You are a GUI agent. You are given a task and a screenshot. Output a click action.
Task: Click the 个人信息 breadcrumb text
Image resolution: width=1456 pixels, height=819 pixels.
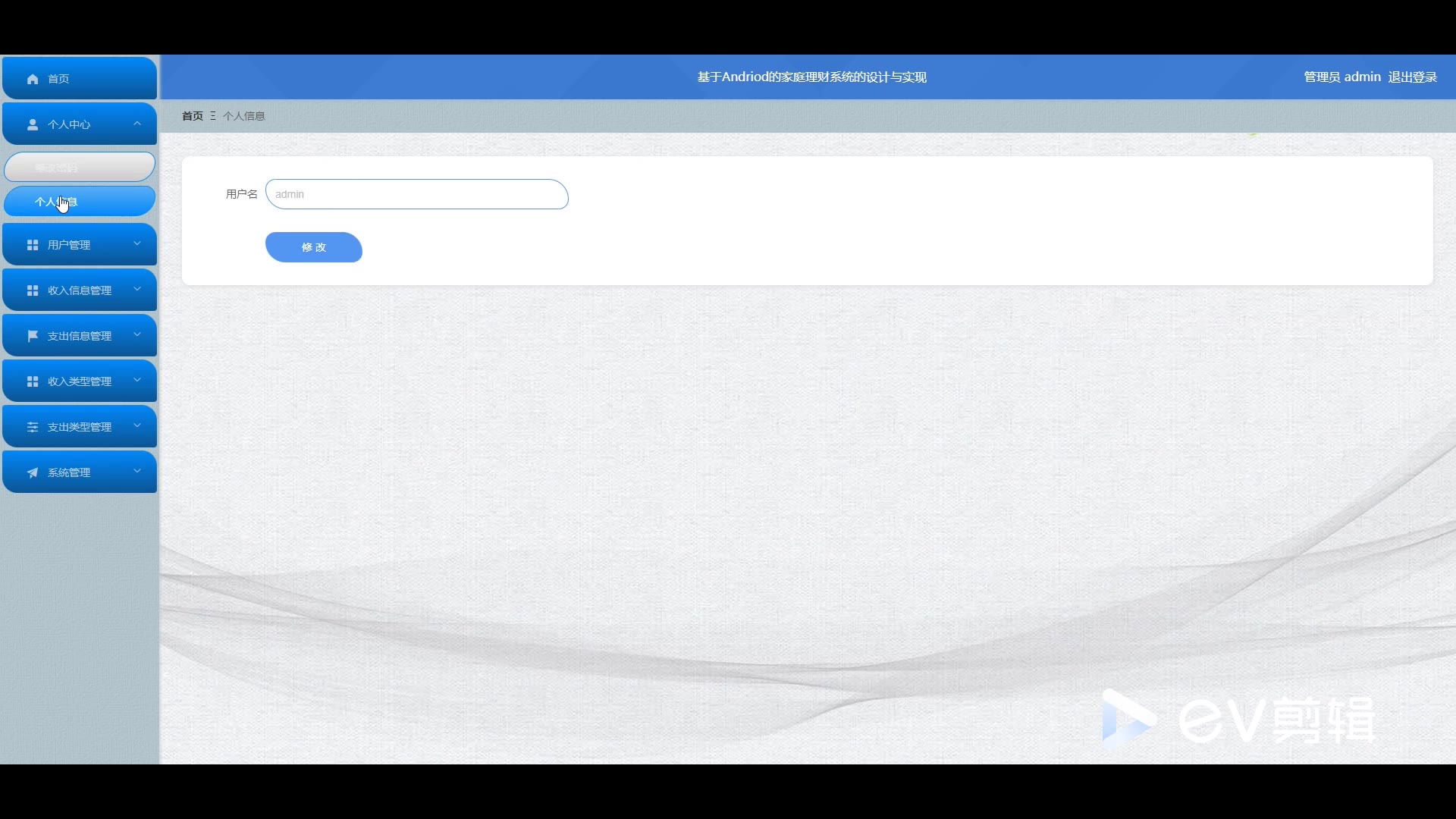[x=244, y=116]
